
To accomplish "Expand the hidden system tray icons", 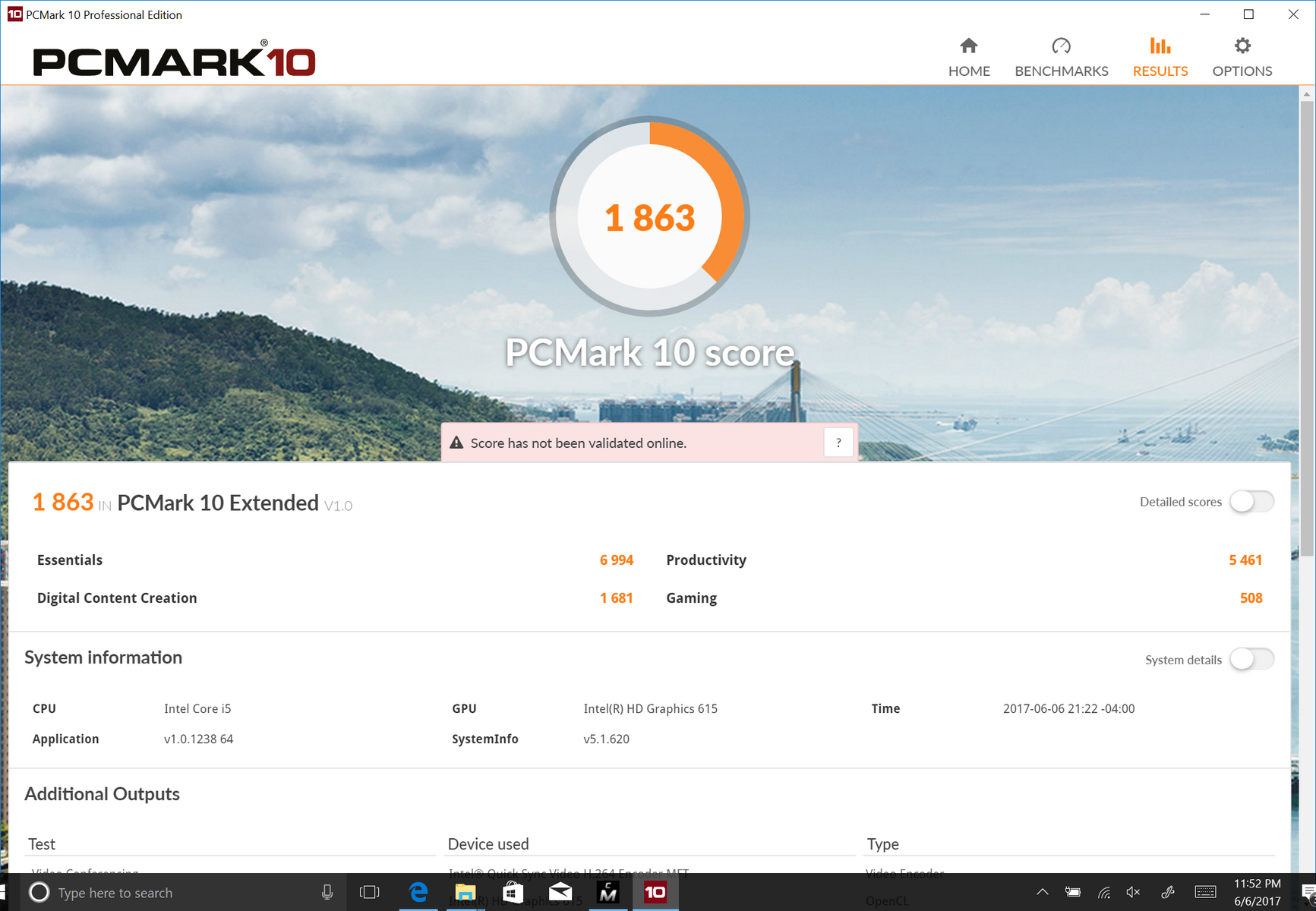I will [1043, 893].
